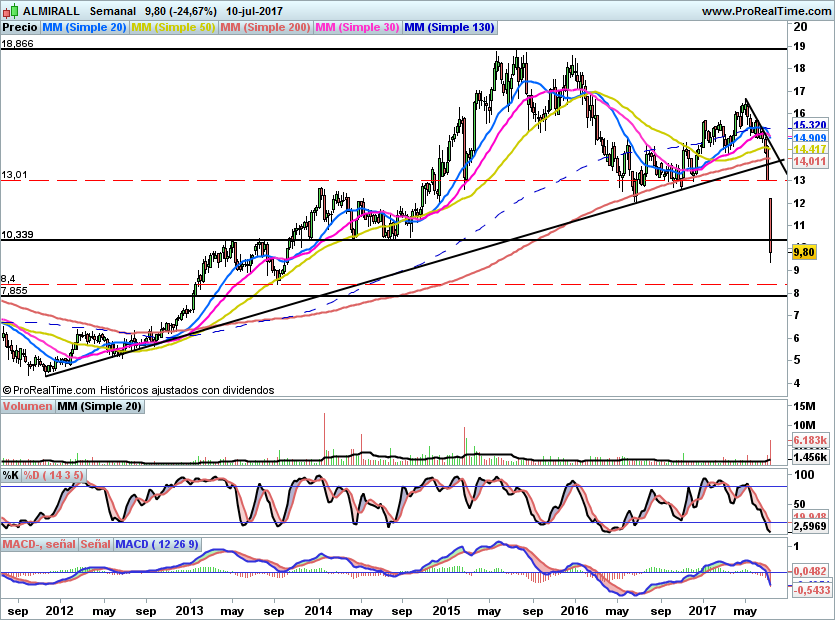Open the volume MM (Simple 20) label
Viewport: 835px width, 620px height.
click(99, 406)
